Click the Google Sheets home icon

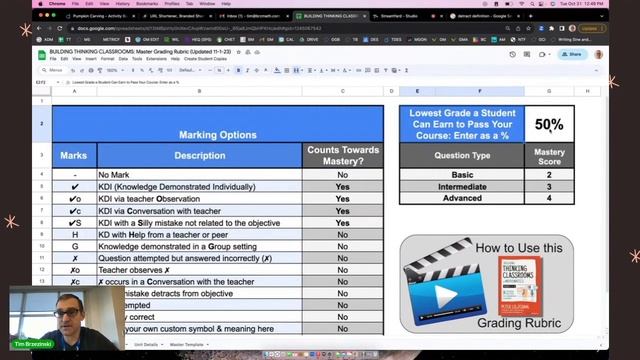click(42, 55)
